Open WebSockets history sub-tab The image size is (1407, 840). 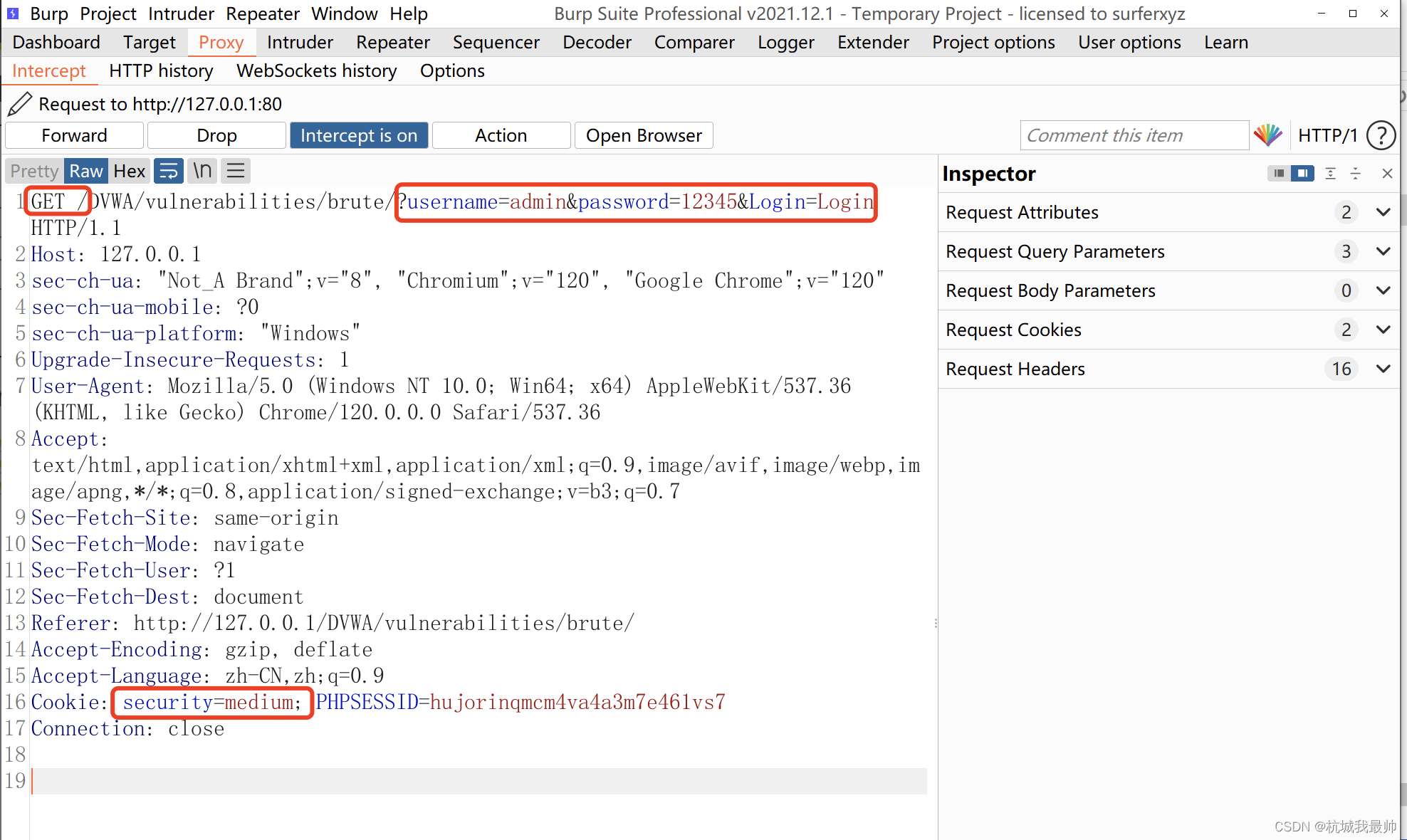click(x=317, y=70)
